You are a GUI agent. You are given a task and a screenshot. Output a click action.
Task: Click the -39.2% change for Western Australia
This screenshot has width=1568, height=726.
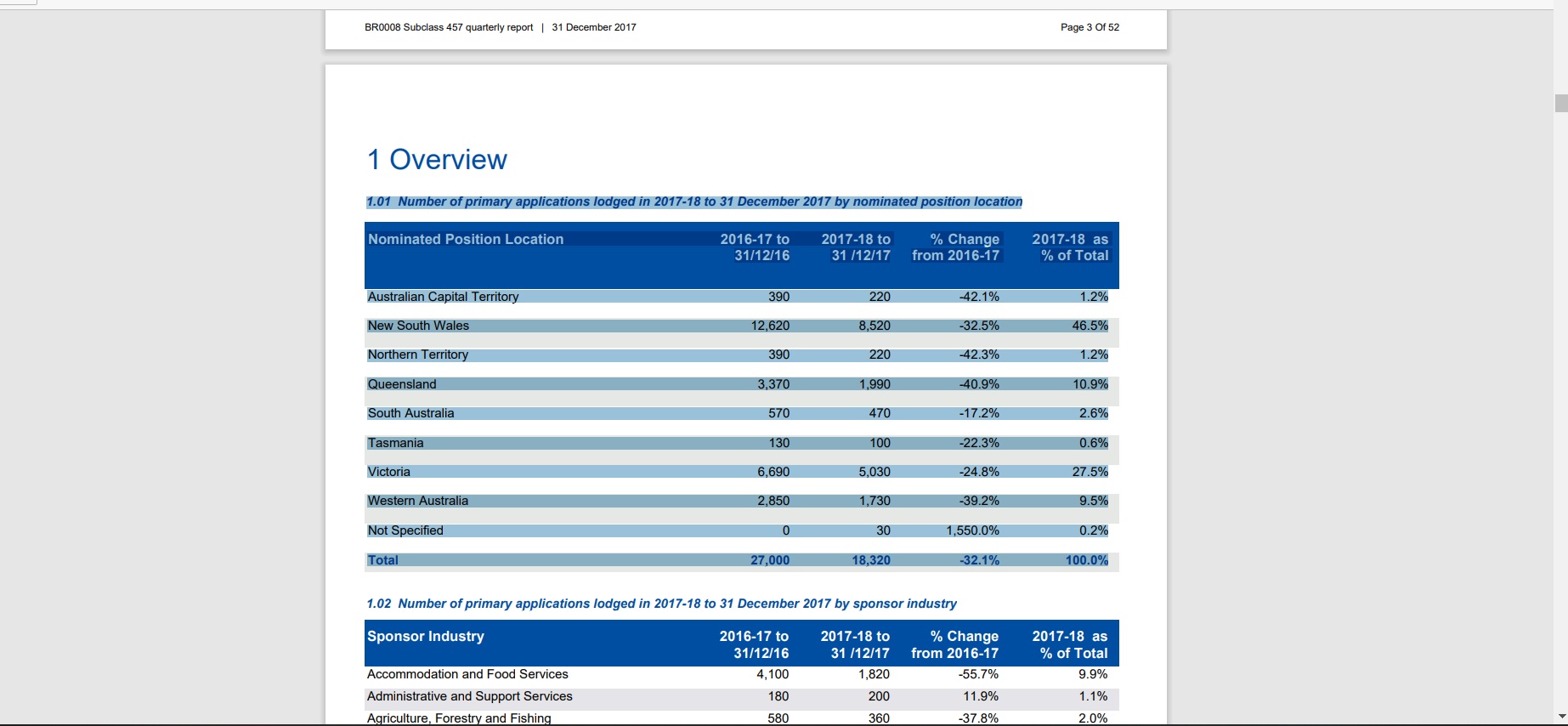tap(979, 501)
